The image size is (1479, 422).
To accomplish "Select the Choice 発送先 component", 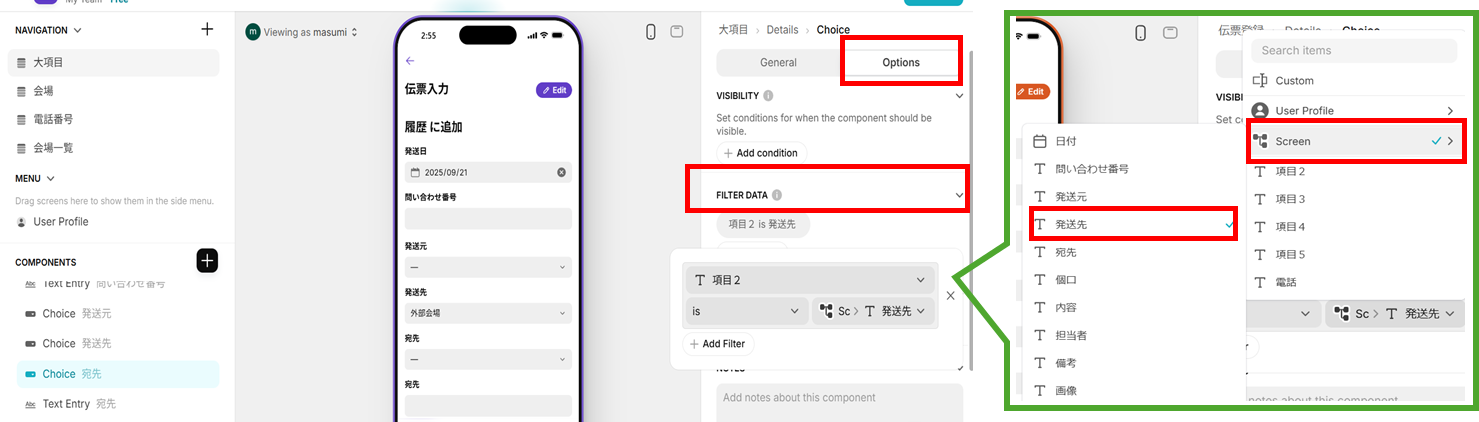I will pyautogui.click(x=118, y=344).
